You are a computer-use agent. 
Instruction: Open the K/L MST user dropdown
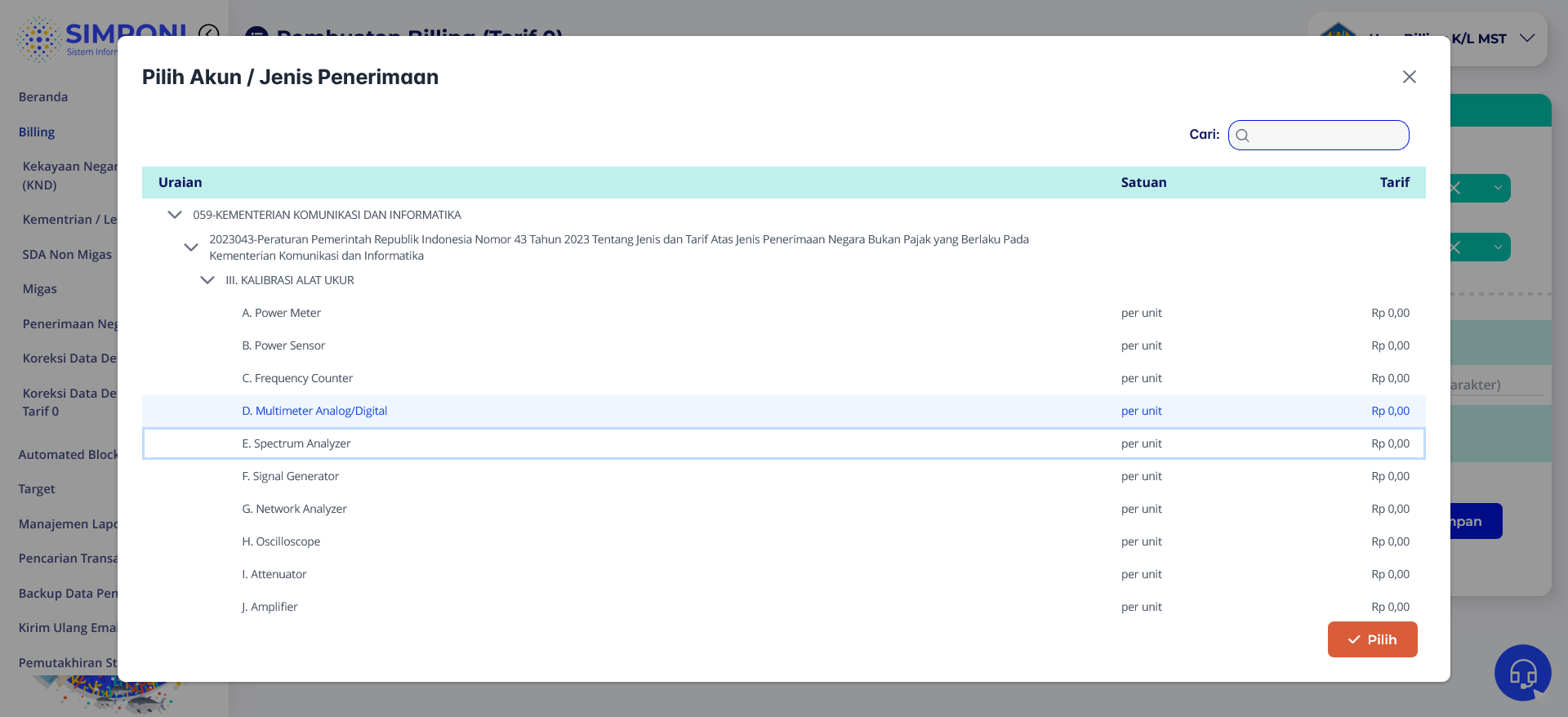click(1526, 38)
